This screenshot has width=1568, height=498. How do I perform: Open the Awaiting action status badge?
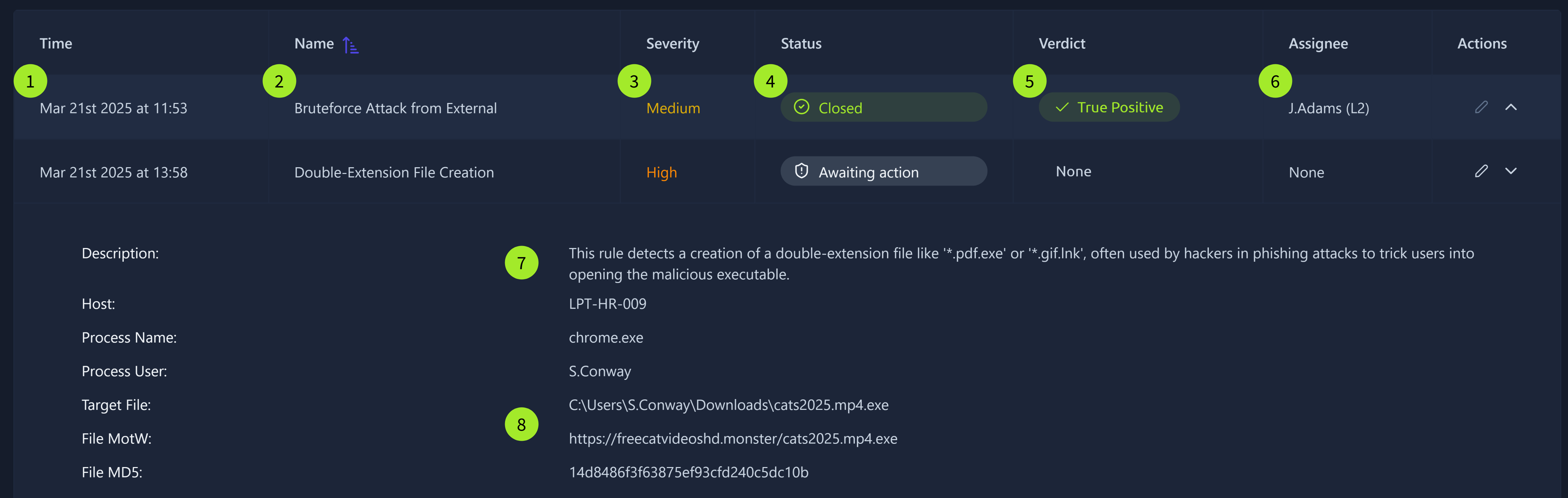[x=884, y=171]
